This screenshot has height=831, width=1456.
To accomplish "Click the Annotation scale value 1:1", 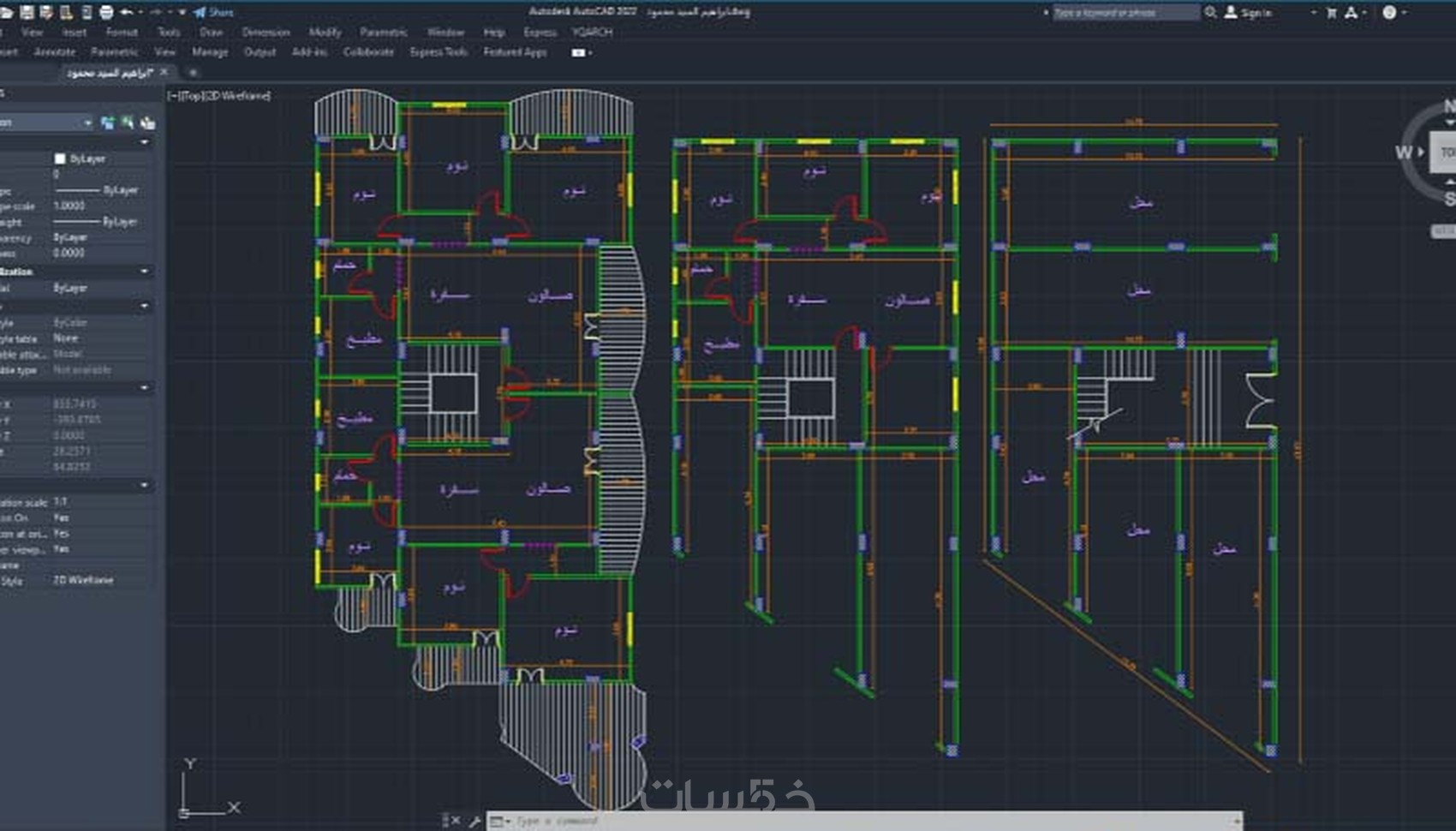I will (60, 502).
